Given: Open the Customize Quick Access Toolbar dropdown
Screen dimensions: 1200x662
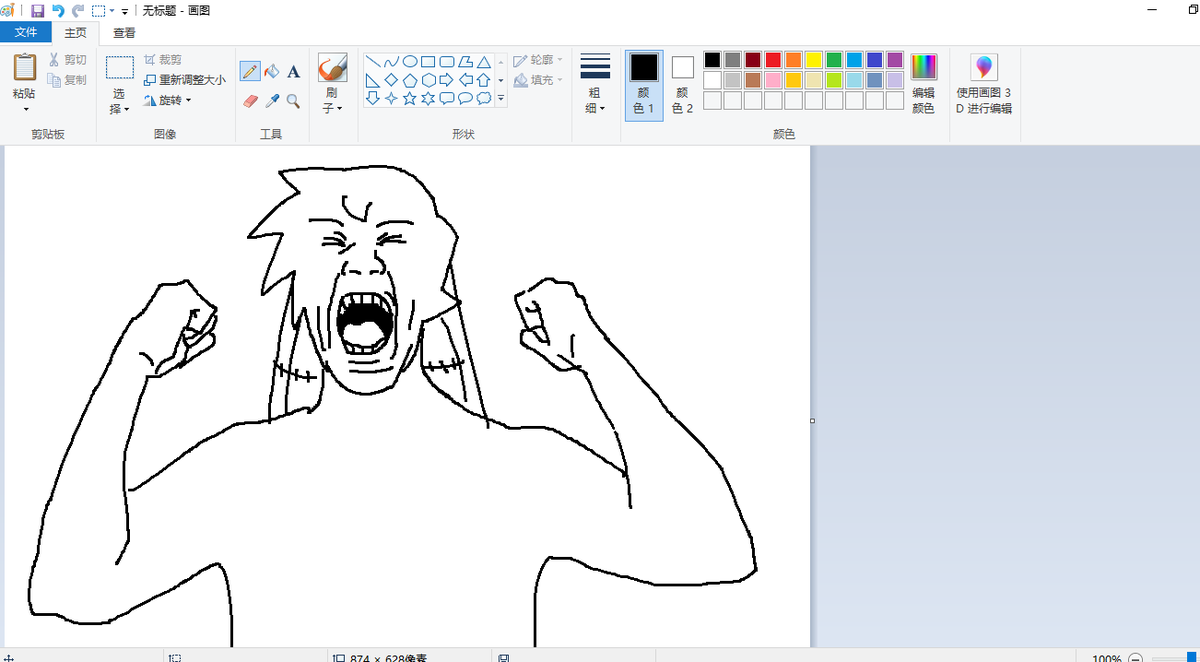Looking at the screenshot, I should [124, 12].
